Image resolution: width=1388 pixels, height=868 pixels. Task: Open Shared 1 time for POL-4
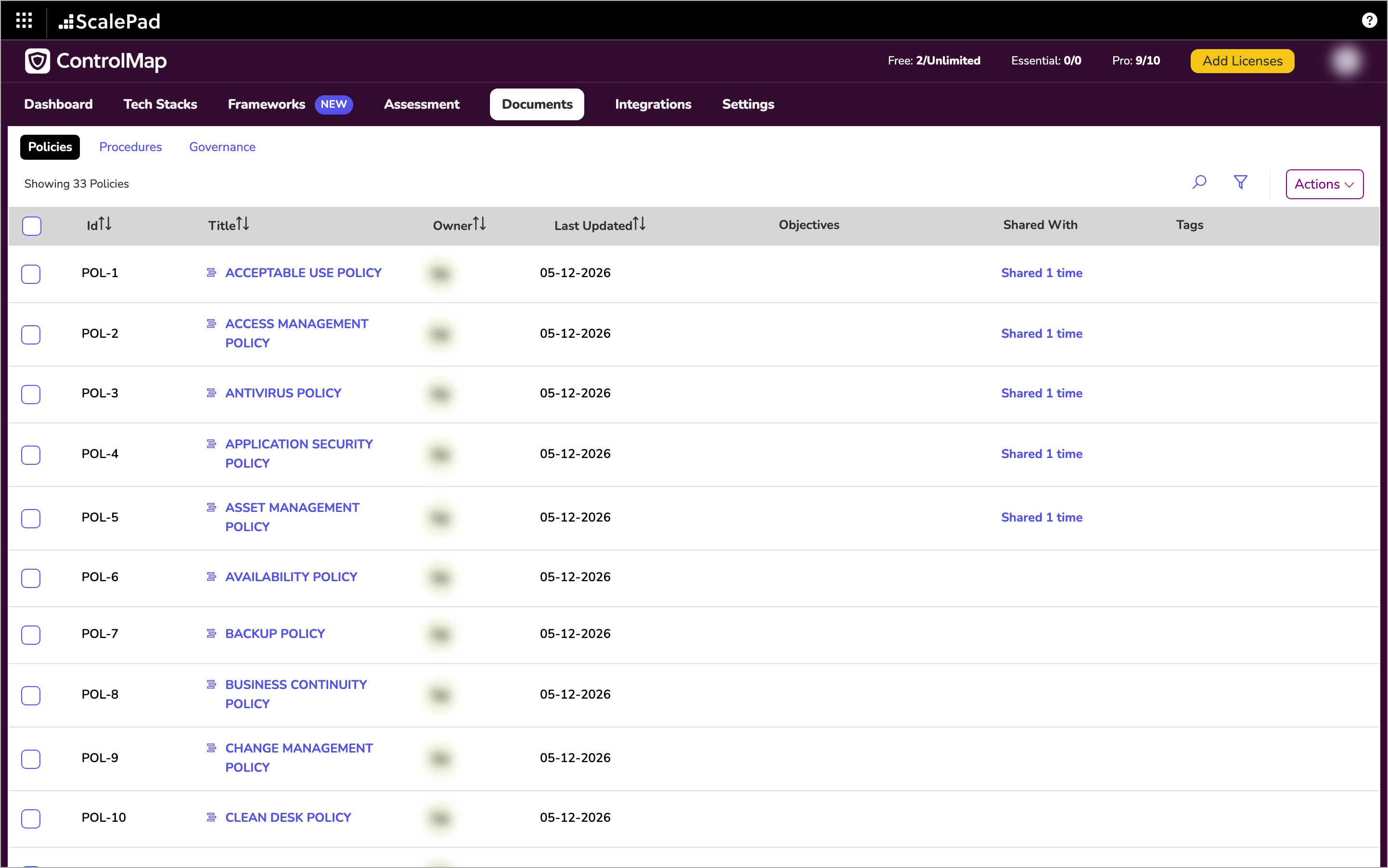click(x=1041, y=454)
